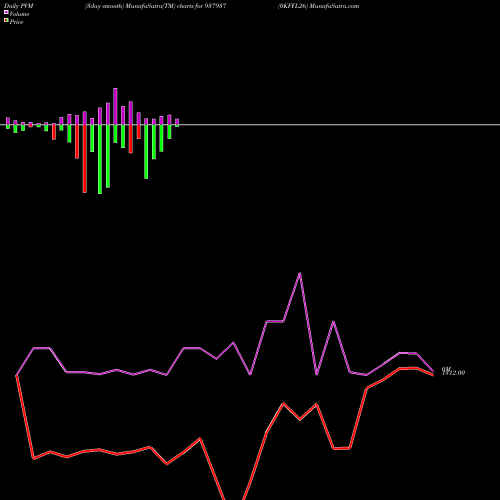Select the Price legend label
Screen dimensions: 500x500
click(x=16, y=22)
